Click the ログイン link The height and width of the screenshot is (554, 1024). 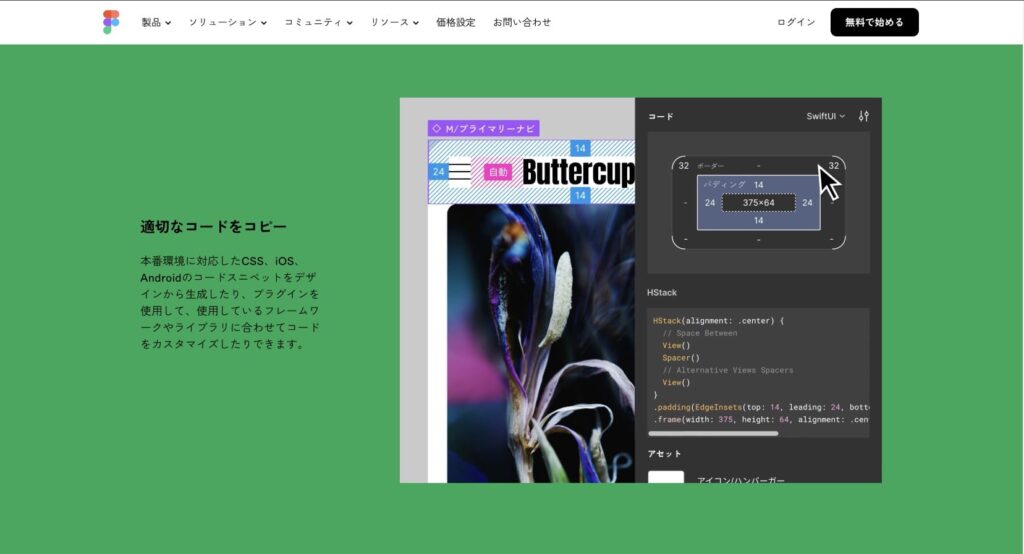795,22
